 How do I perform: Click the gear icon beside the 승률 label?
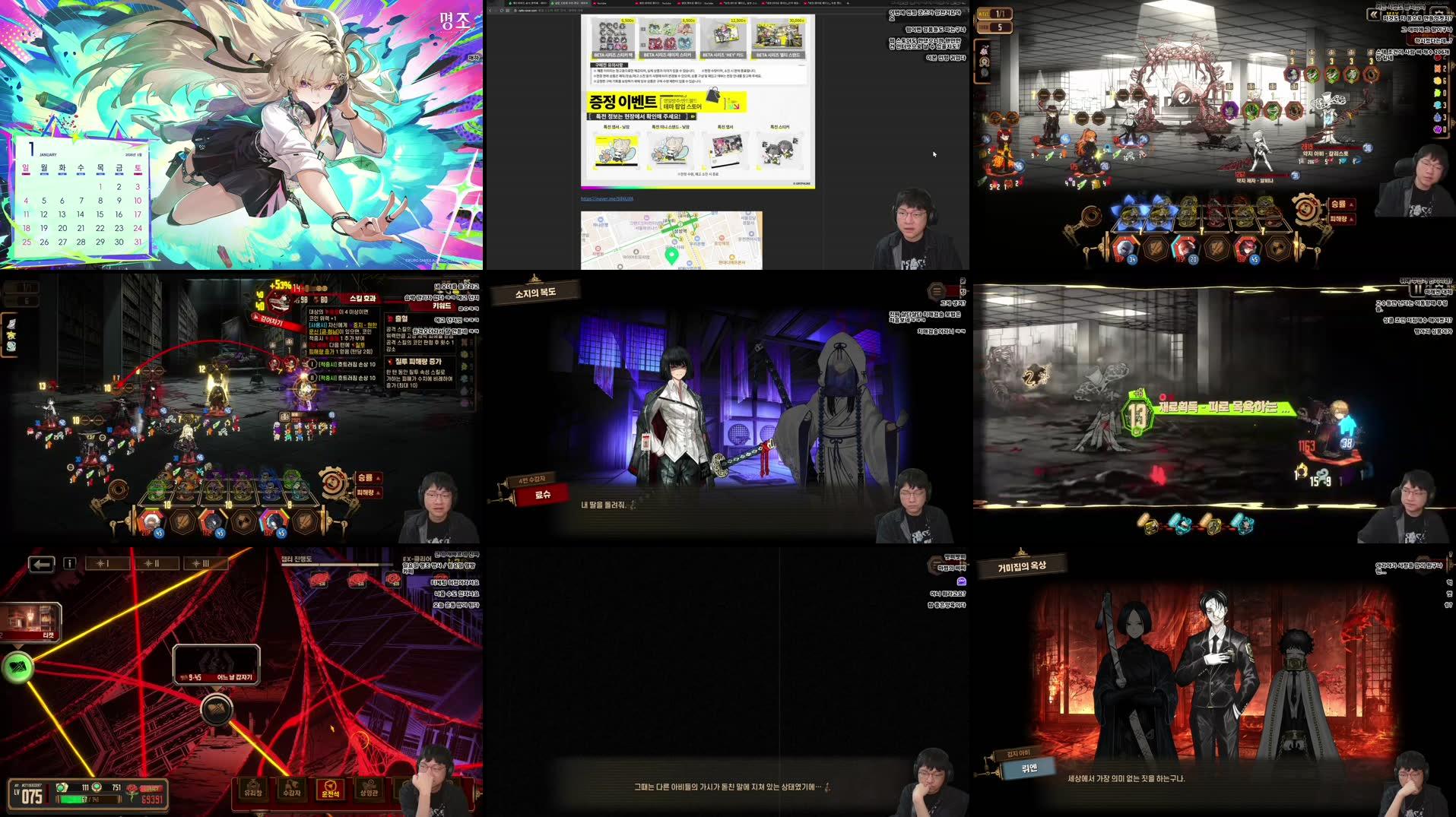(1305, 209)
